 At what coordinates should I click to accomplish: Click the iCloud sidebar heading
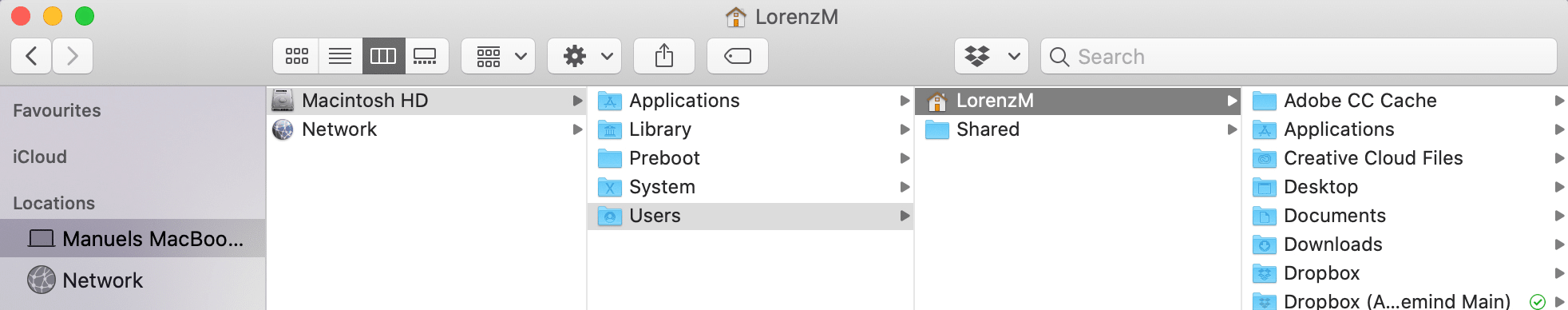[x=39, y=157]
